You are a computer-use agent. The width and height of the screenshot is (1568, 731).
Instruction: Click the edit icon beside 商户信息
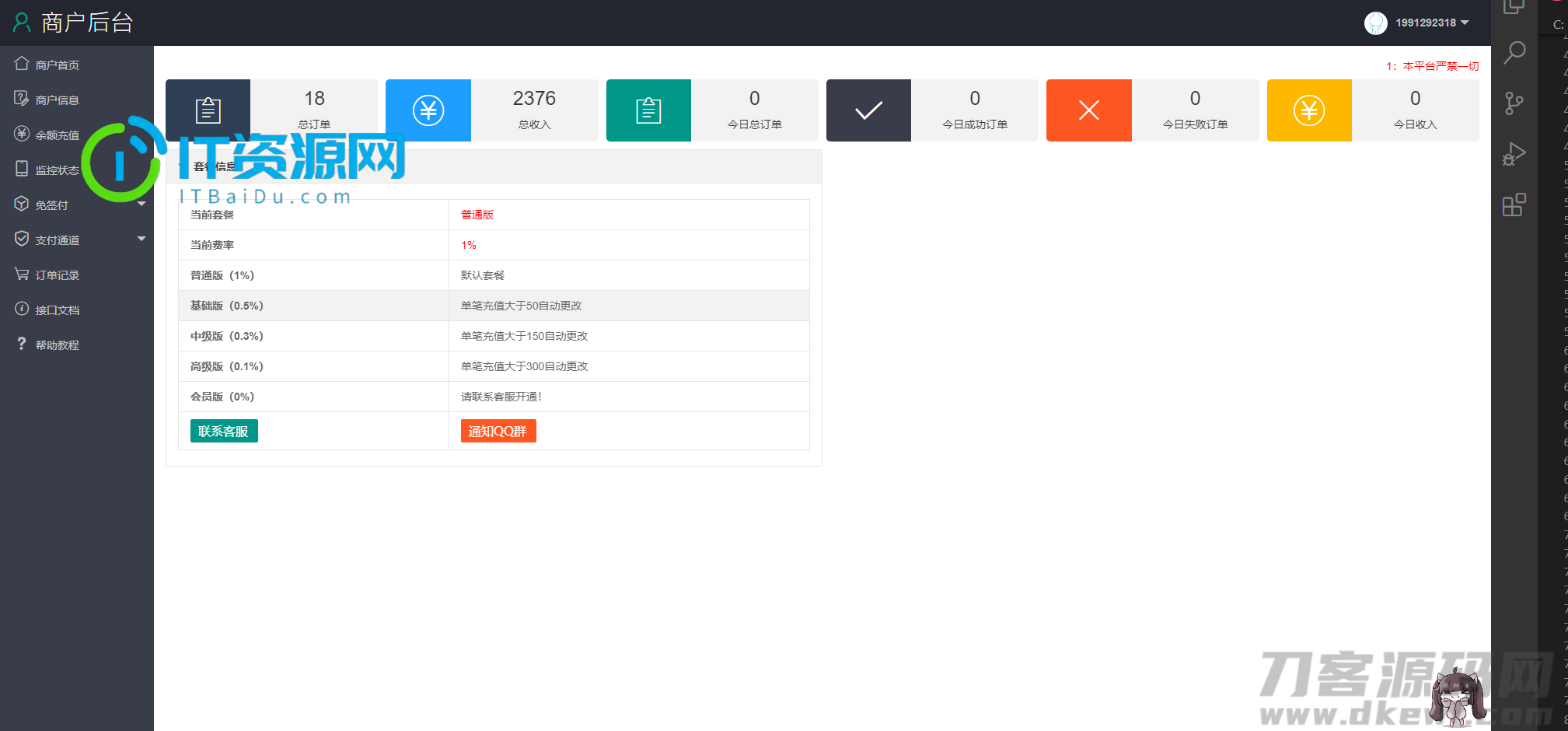(22, 99)
